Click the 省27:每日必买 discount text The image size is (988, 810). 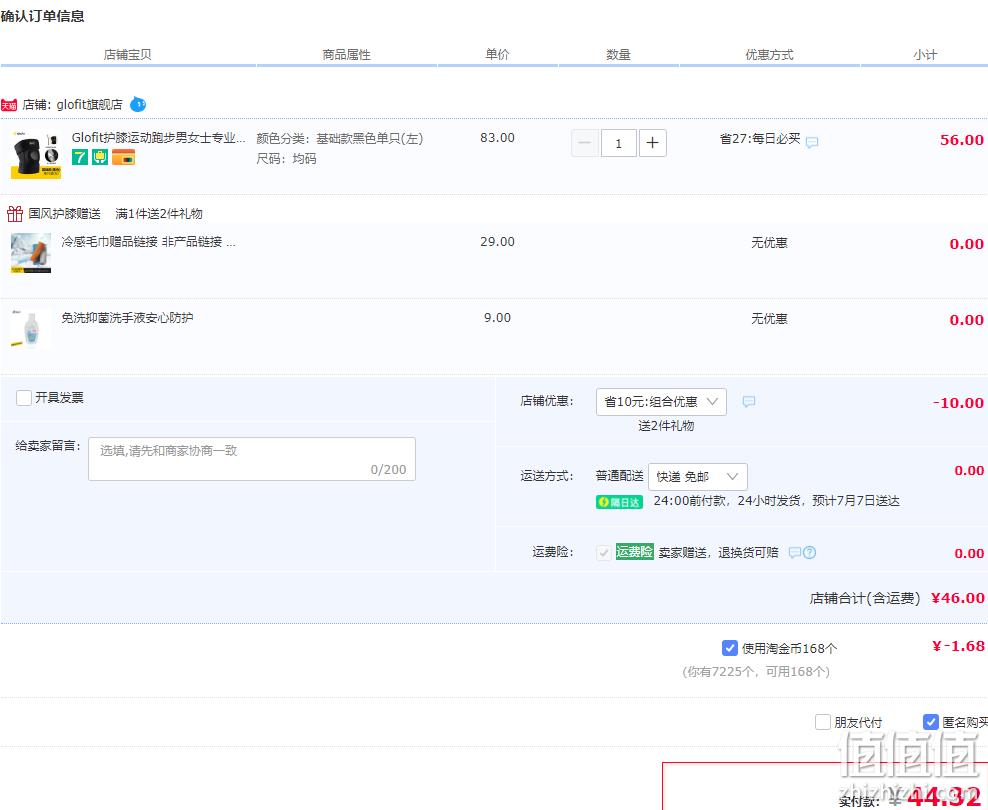coord(761,139)
